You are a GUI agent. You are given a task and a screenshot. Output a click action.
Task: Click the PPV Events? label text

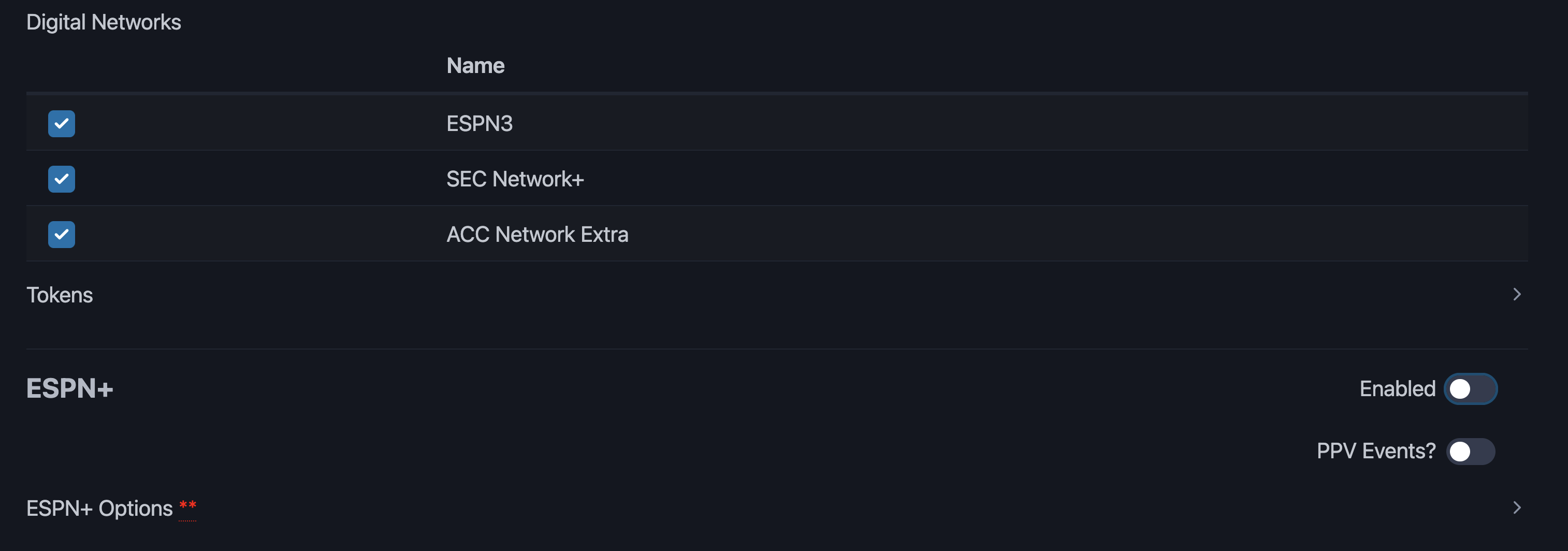click(x=1376, y=451)
